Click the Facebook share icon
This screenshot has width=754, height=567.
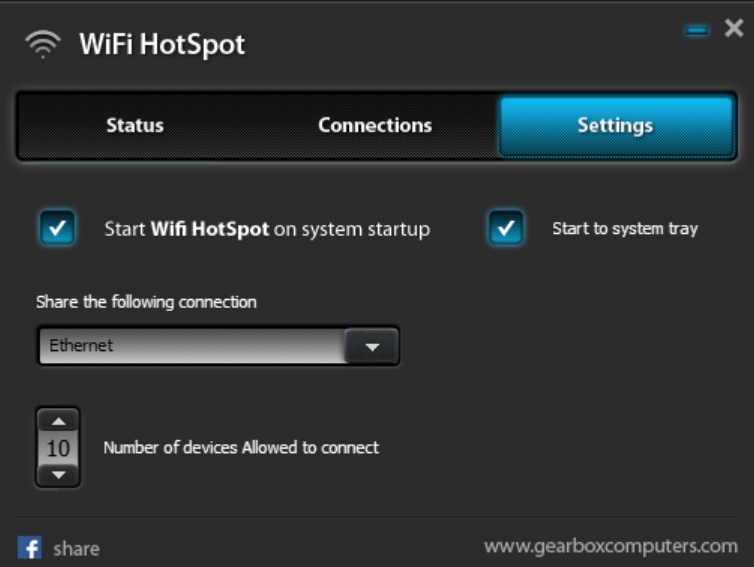pos(29,547)
